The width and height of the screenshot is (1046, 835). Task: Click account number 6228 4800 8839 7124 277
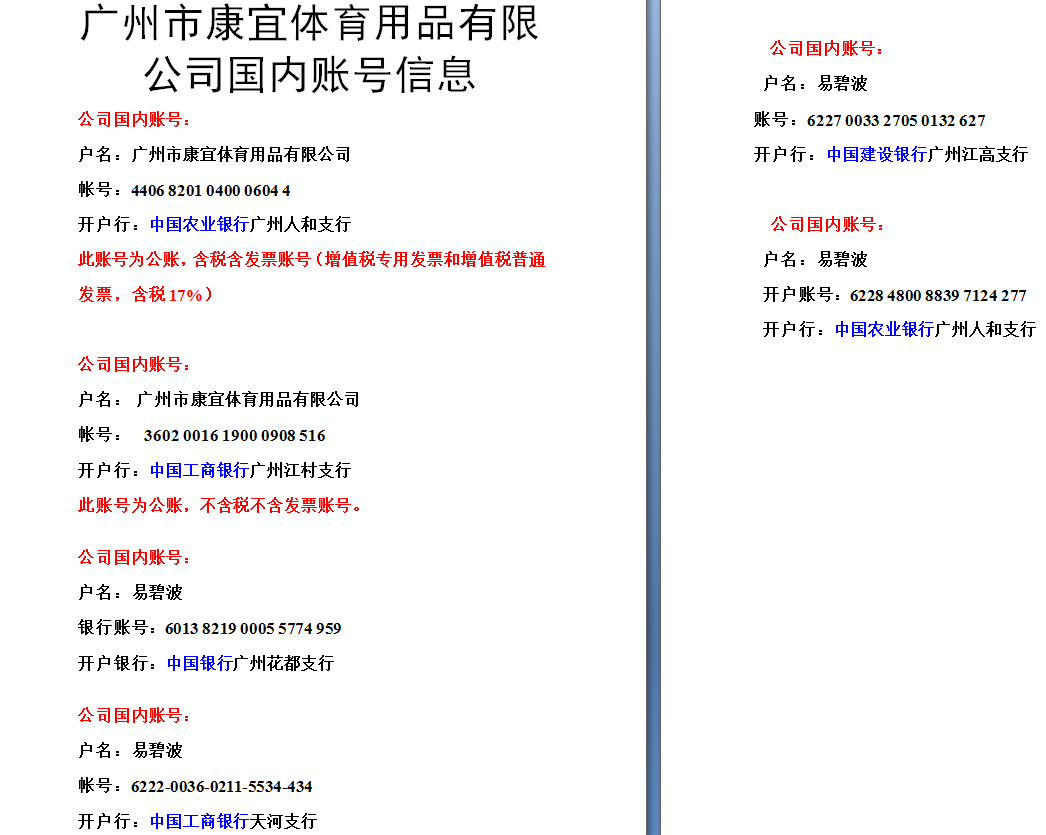938,296
